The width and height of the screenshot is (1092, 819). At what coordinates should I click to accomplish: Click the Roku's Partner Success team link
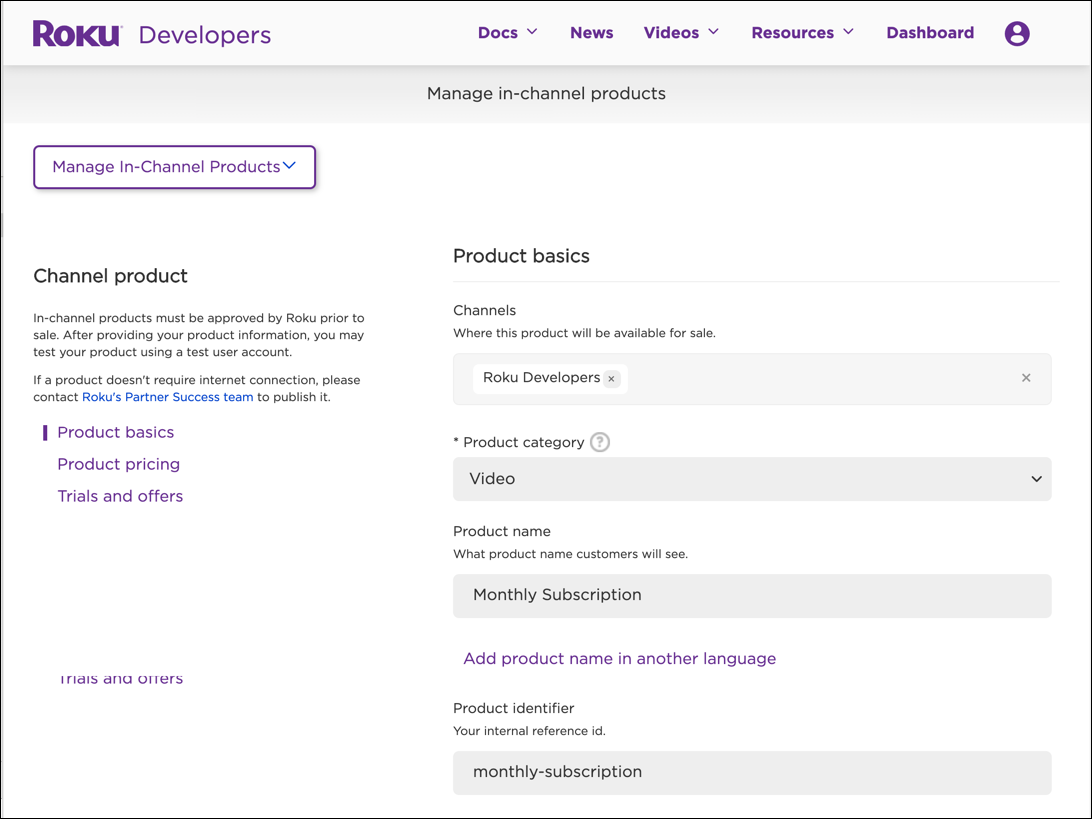pos(167,396)
